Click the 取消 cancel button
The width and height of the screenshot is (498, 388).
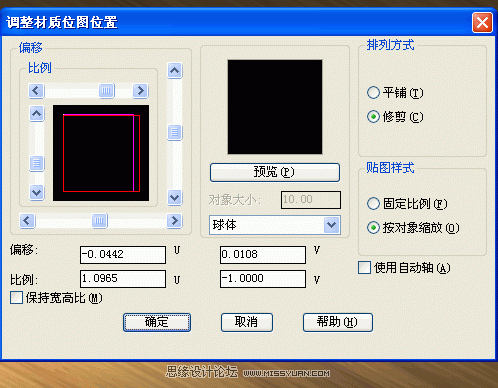247,322
